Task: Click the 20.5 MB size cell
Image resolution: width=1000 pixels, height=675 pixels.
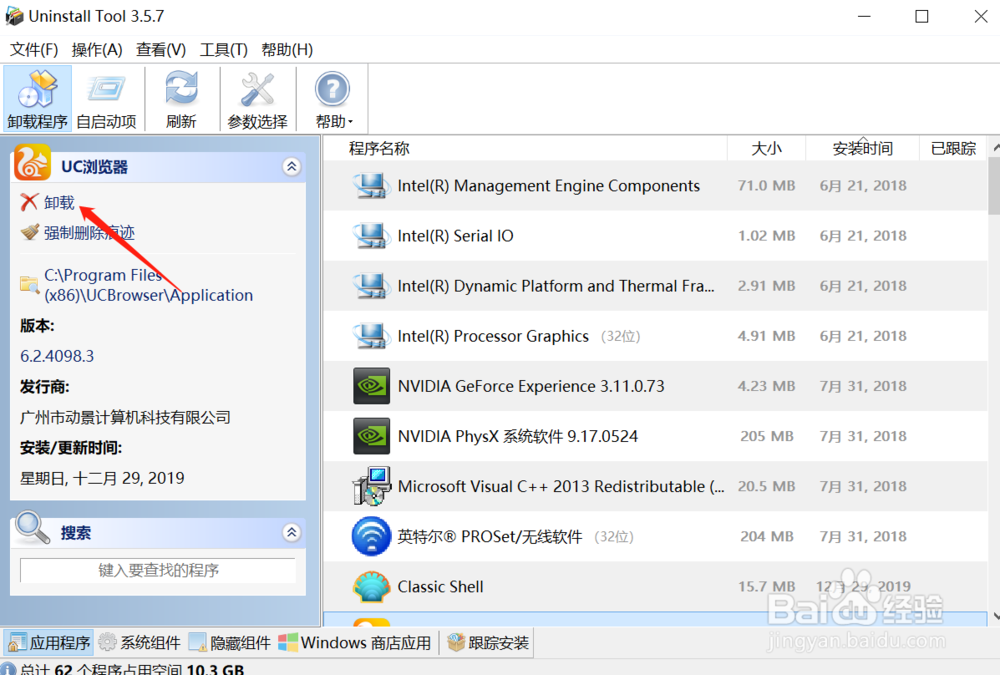Action: tap(767, 486)
